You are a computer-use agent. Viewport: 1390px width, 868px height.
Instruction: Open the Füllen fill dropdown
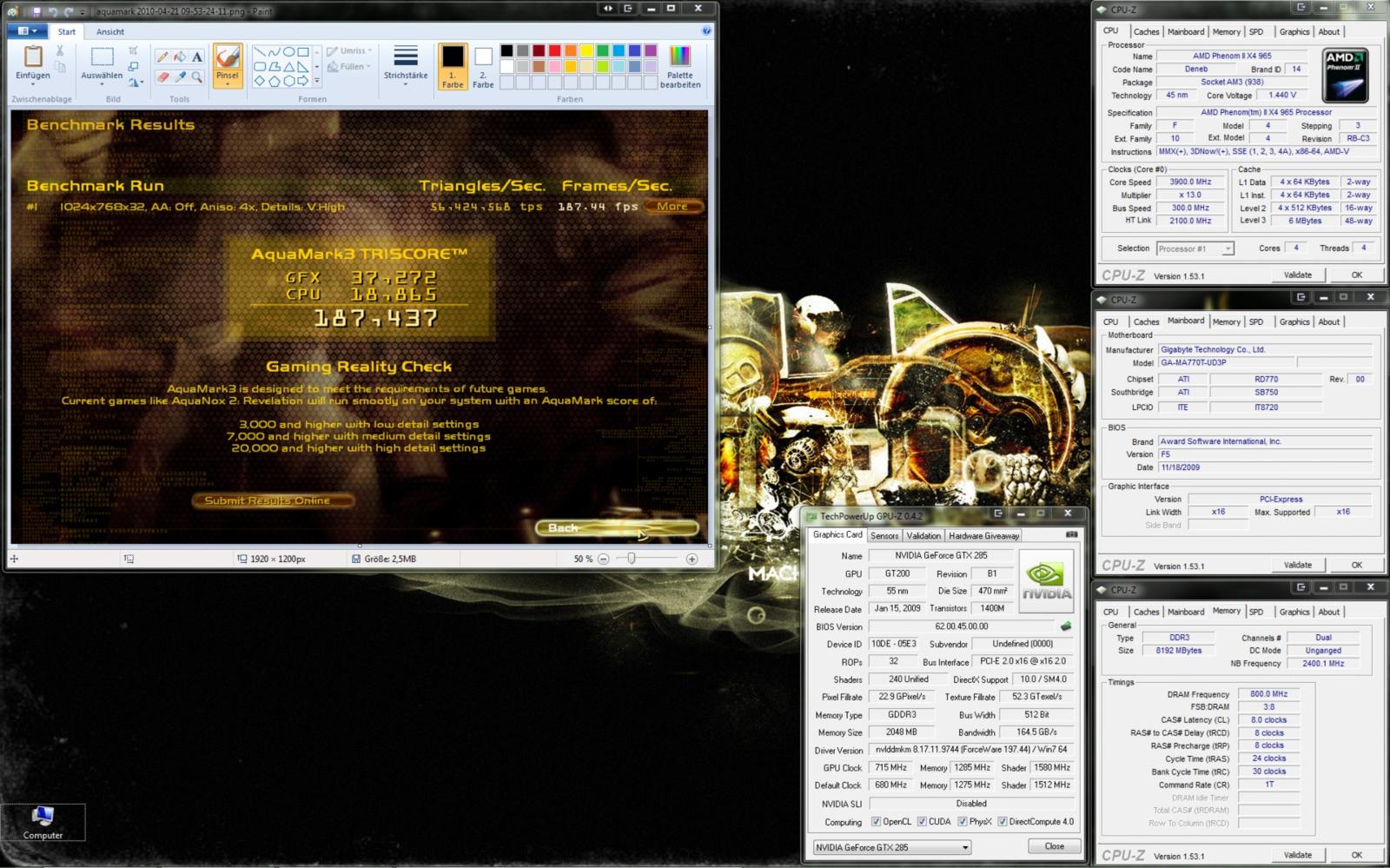349,67
